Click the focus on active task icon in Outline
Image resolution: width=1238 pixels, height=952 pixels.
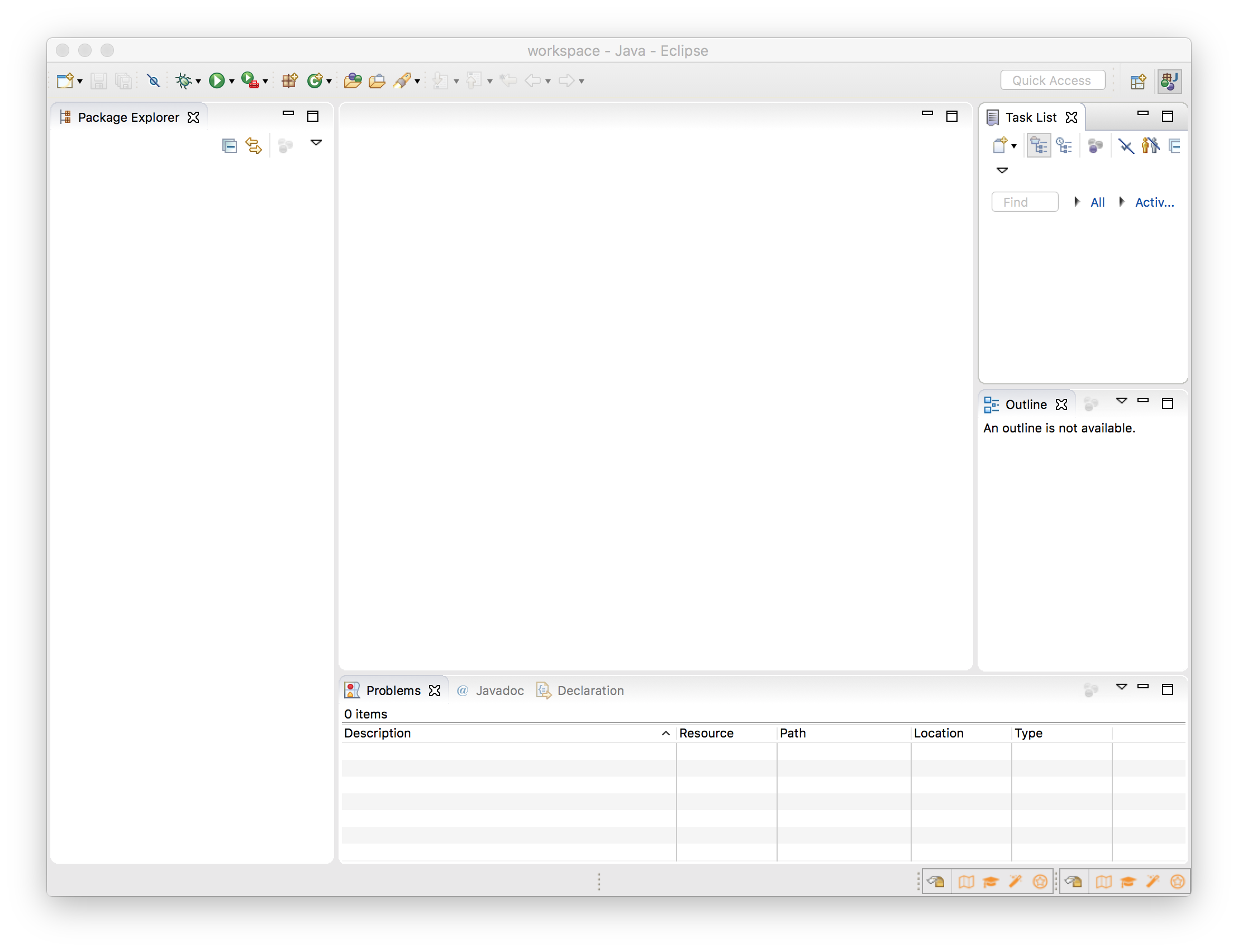pyautogui.click(x=1091, y=403)
